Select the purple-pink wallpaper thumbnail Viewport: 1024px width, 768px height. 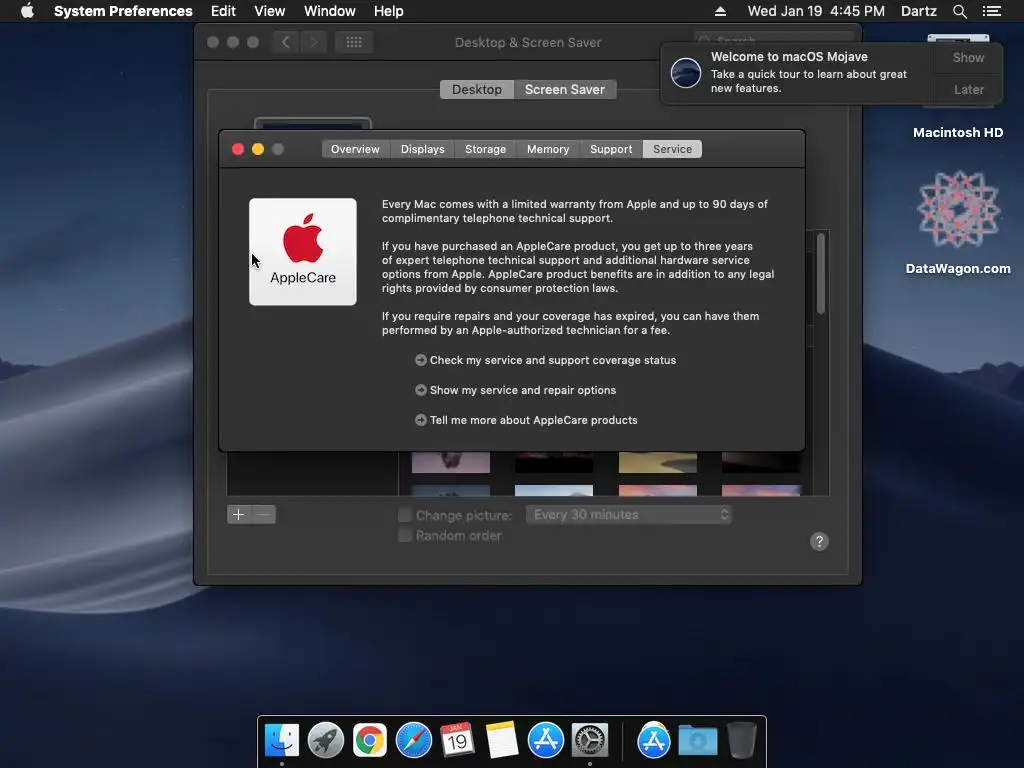pos(451,462)
